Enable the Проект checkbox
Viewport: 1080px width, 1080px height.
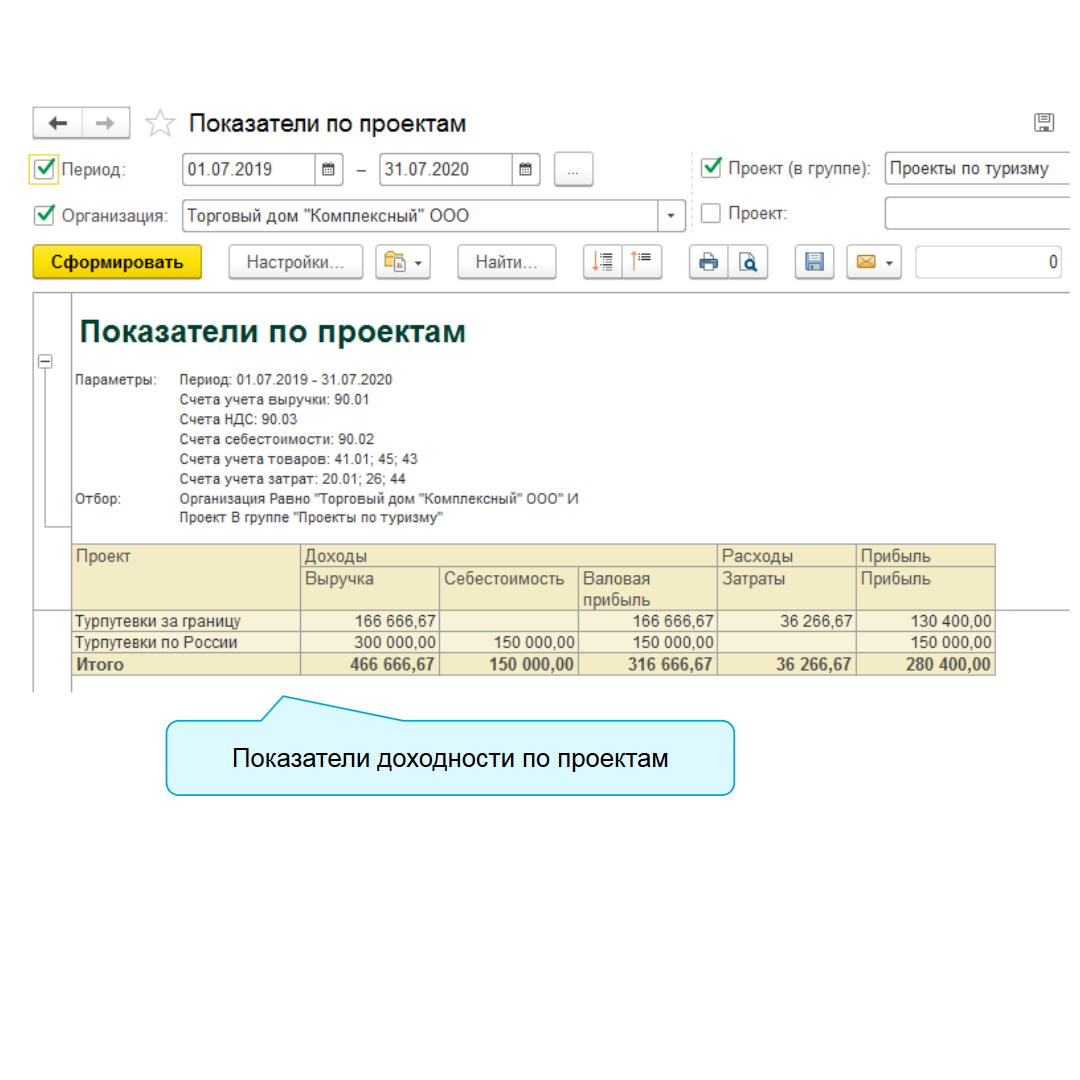point(711,214)
